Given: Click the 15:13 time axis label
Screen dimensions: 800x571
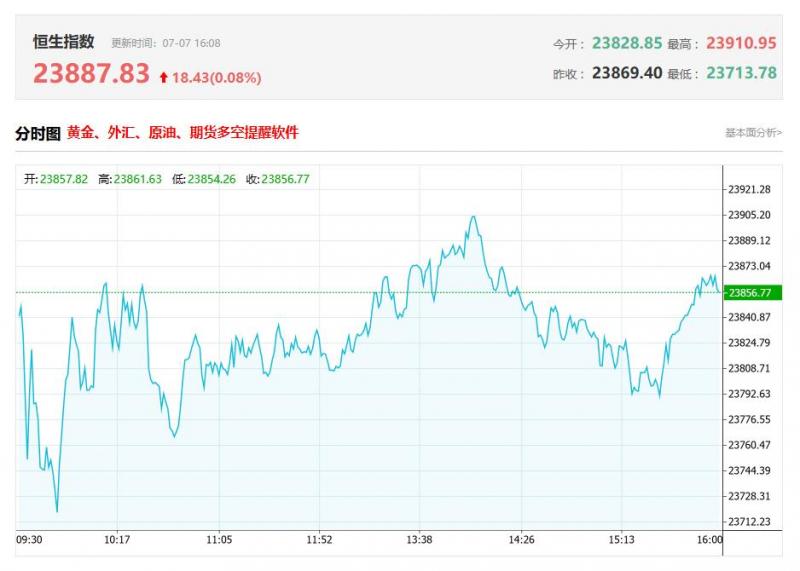Looking at the screenshot, I should pyautogui.click(x=621, y=540).
